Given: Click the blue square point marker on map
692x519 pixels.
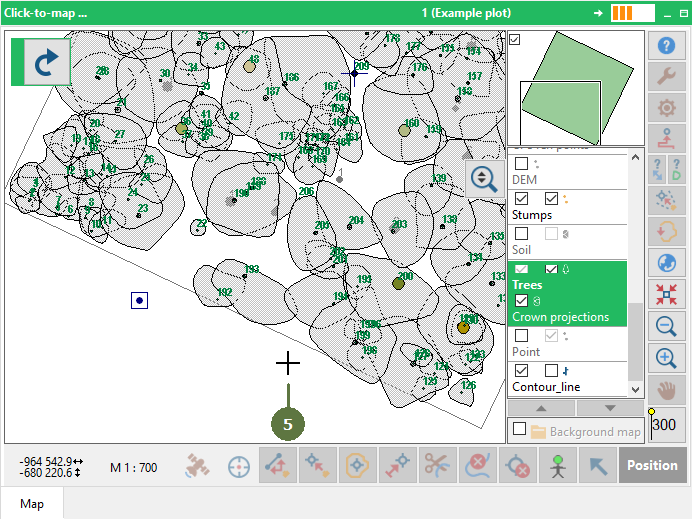Looking at the screenshot, I should coord(139,301).
